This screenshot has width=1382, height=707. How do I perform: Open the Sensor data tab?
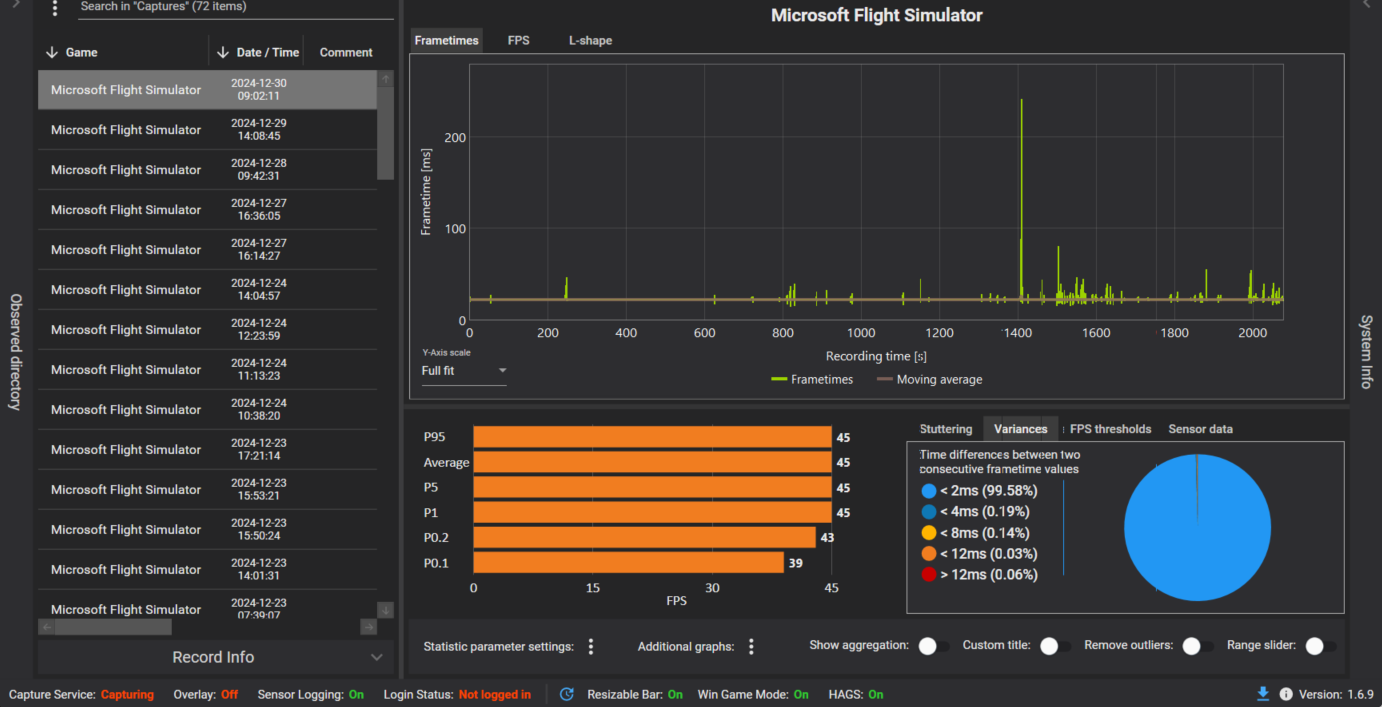point(1200,429)
